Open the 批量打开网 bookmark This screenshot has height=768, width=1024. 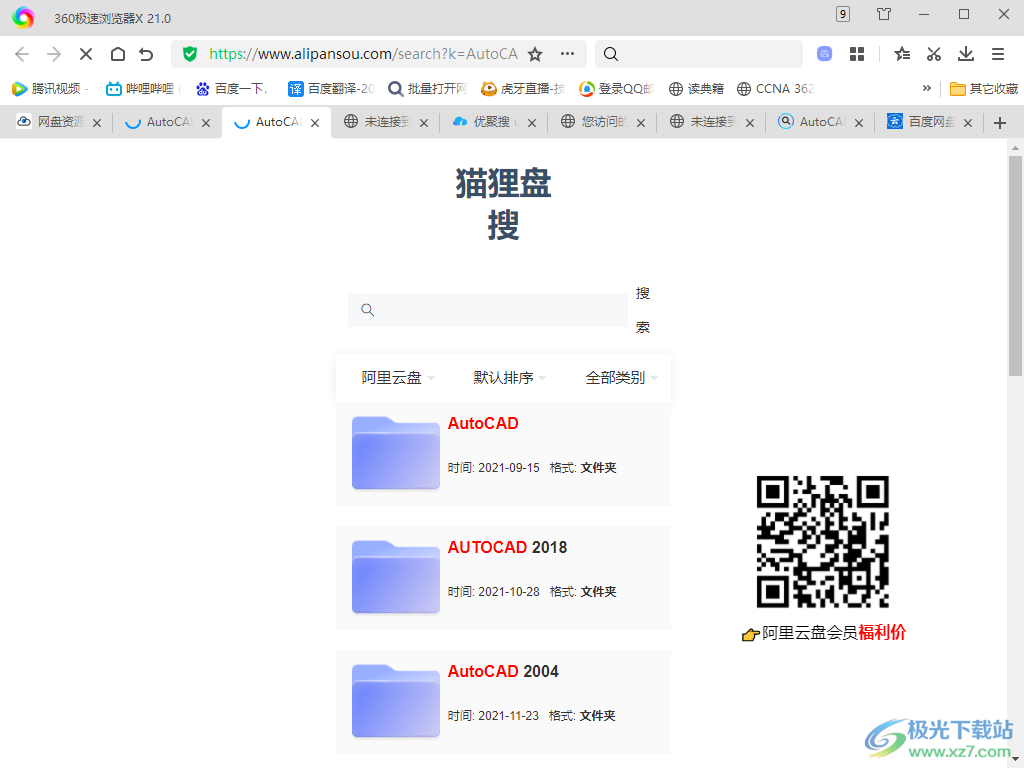428,89
